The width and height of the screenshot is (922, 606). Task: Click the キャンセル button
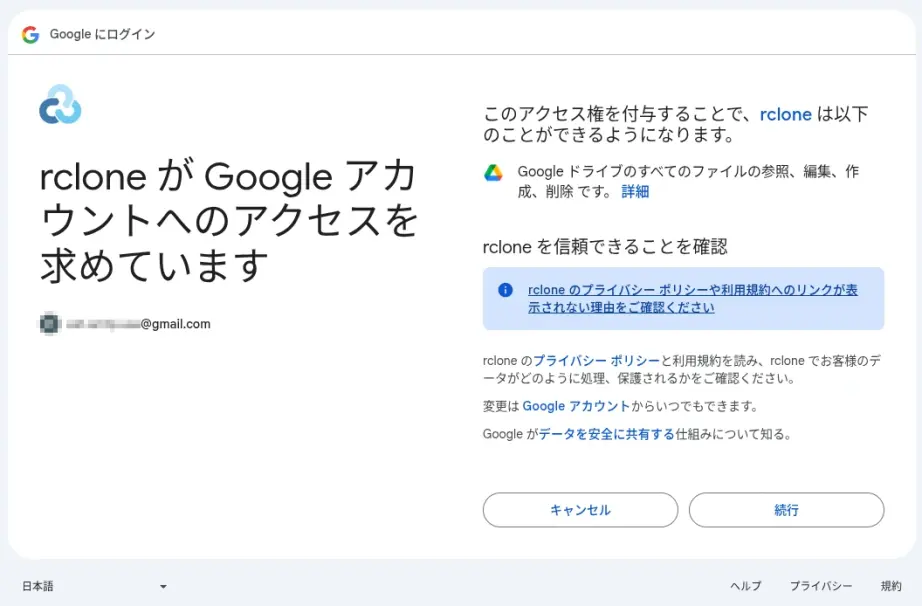[580, 510]
